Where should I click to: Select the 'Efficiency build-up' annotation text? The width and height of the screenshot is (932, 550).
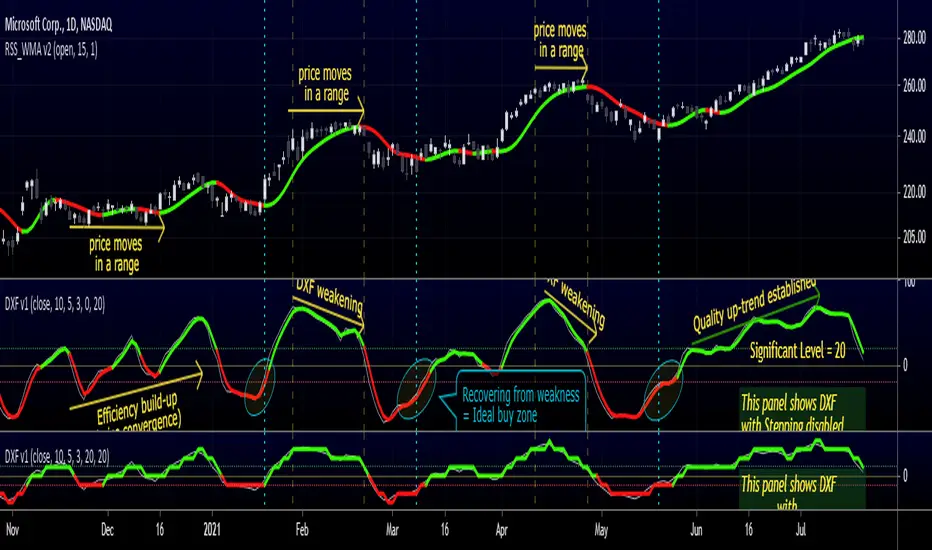point(137,408)
